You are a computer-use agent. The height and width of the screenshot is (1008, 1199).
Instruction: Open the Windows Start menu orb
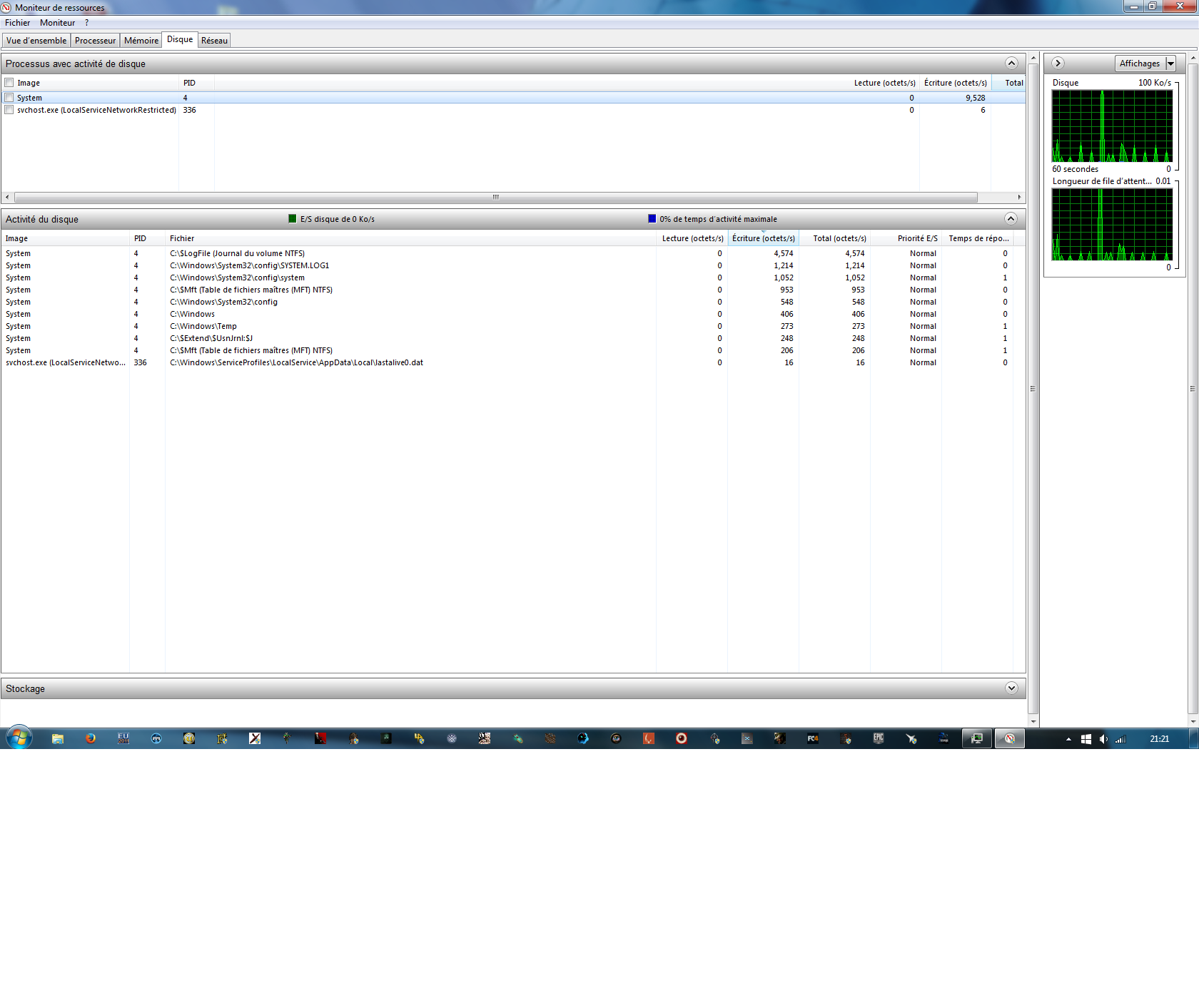coord(19,738)
